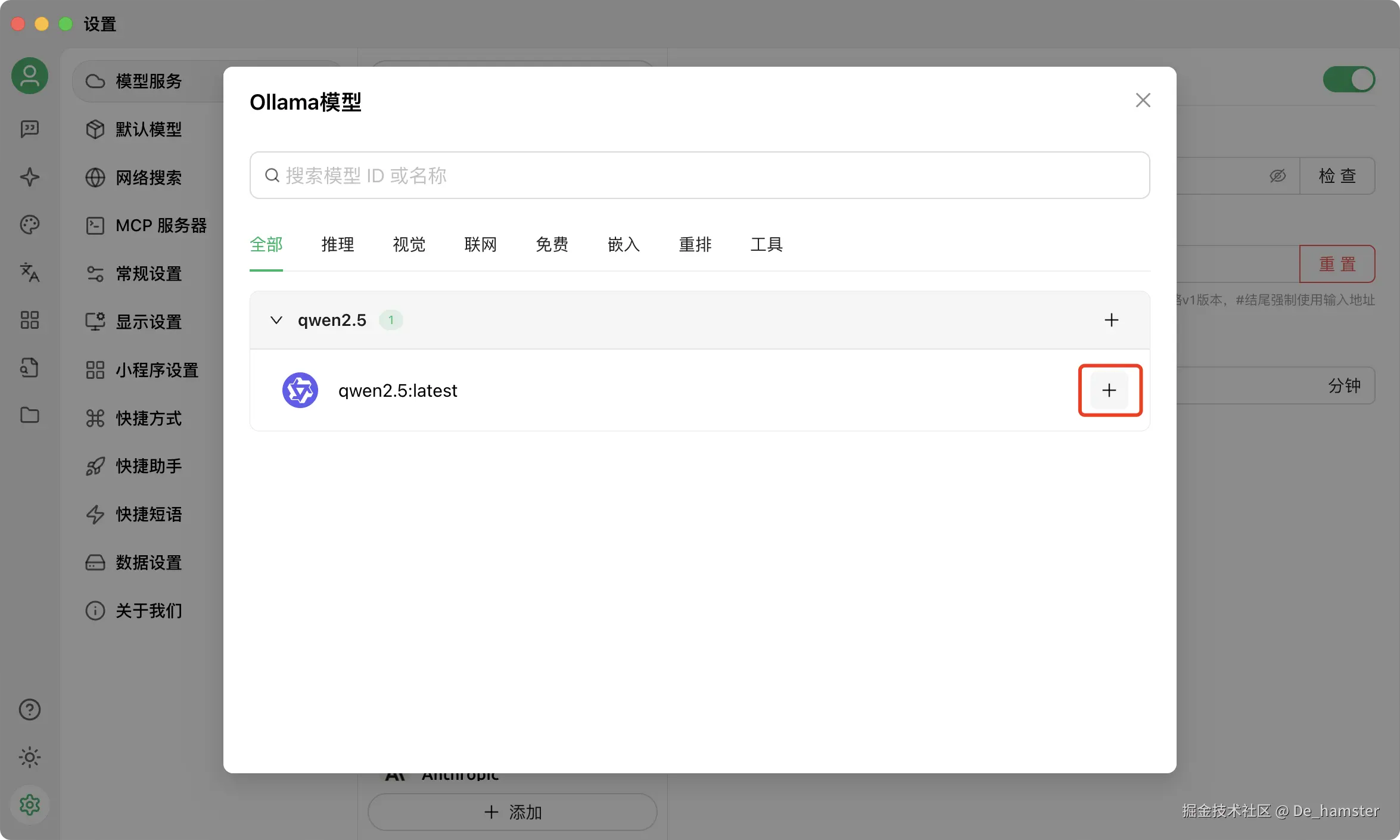Open the translate sidebar icon
The height and width of the screenshot is (840, 1400).
pos(30,272)
